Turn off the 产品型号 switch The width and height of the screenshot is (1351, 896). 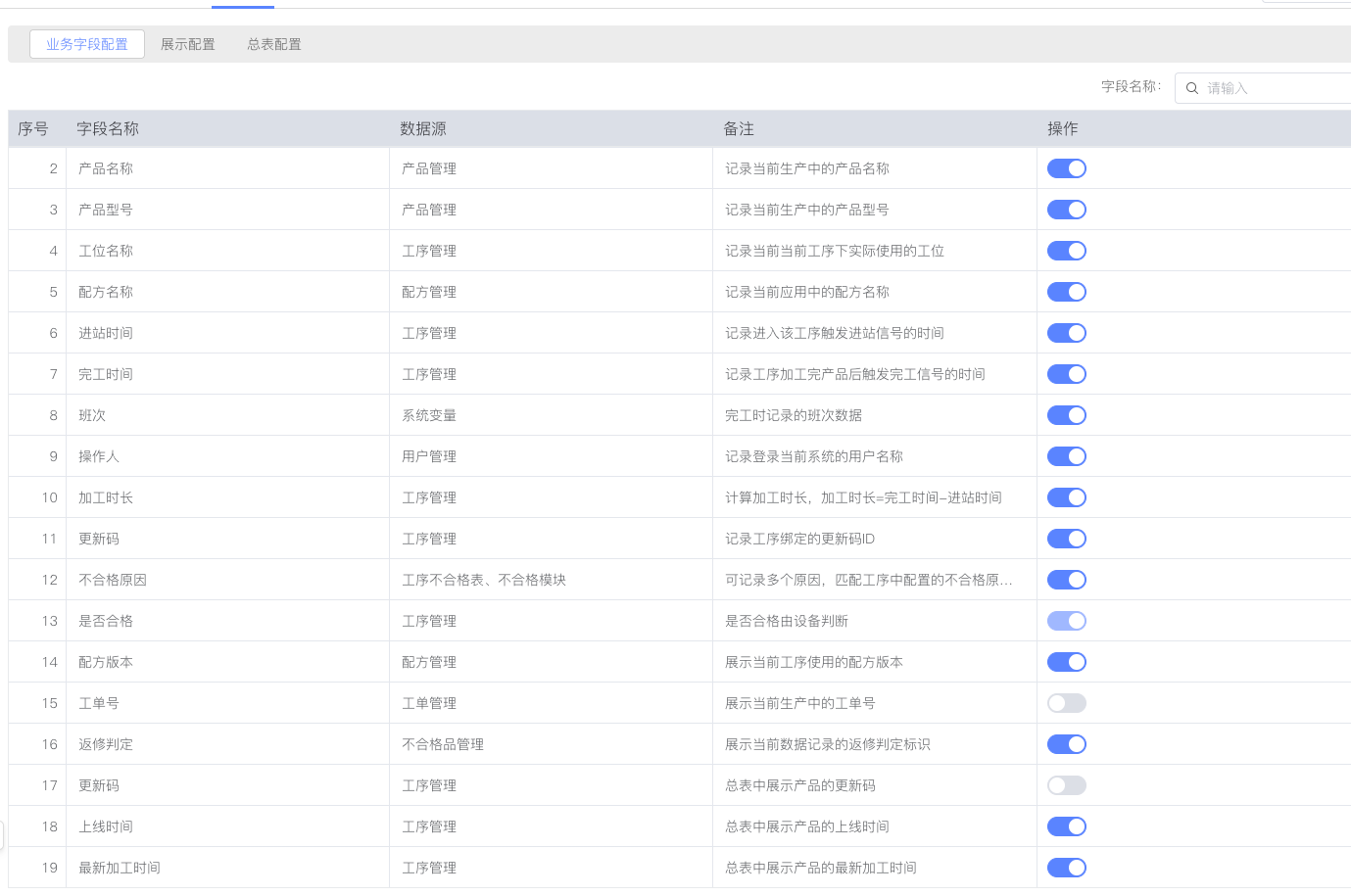click(x=1066, y=210)
